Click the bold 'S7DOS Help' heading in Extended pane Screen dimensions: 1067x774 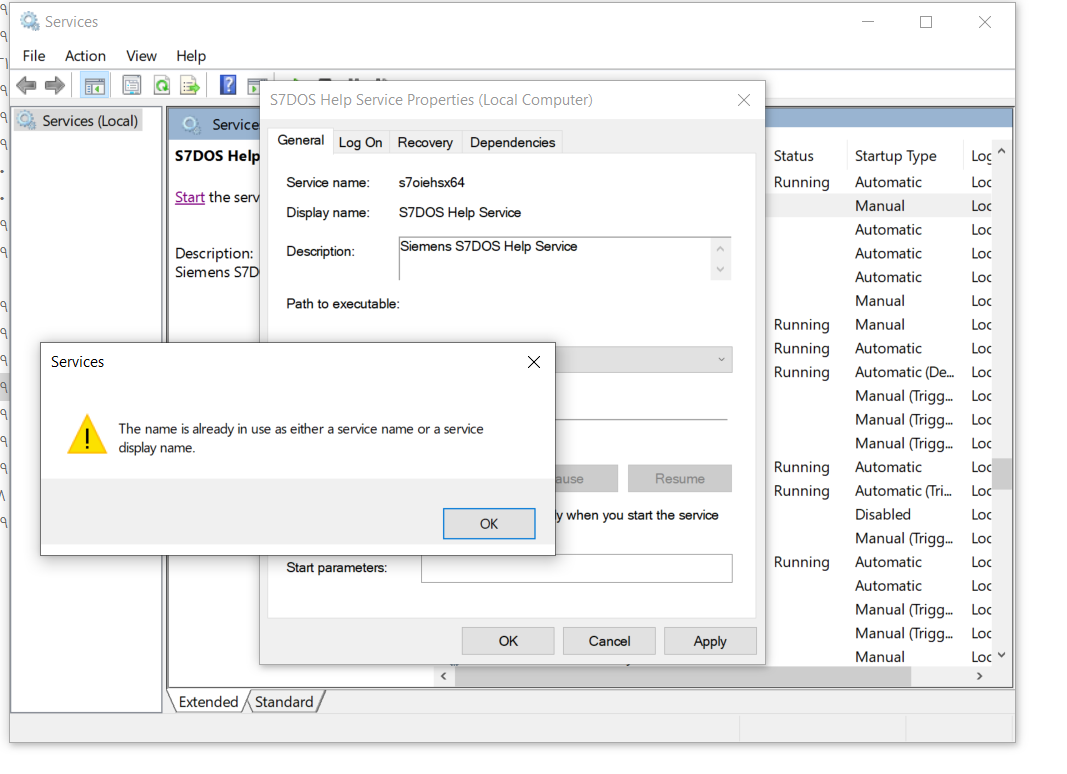click(x=217, y=156)
